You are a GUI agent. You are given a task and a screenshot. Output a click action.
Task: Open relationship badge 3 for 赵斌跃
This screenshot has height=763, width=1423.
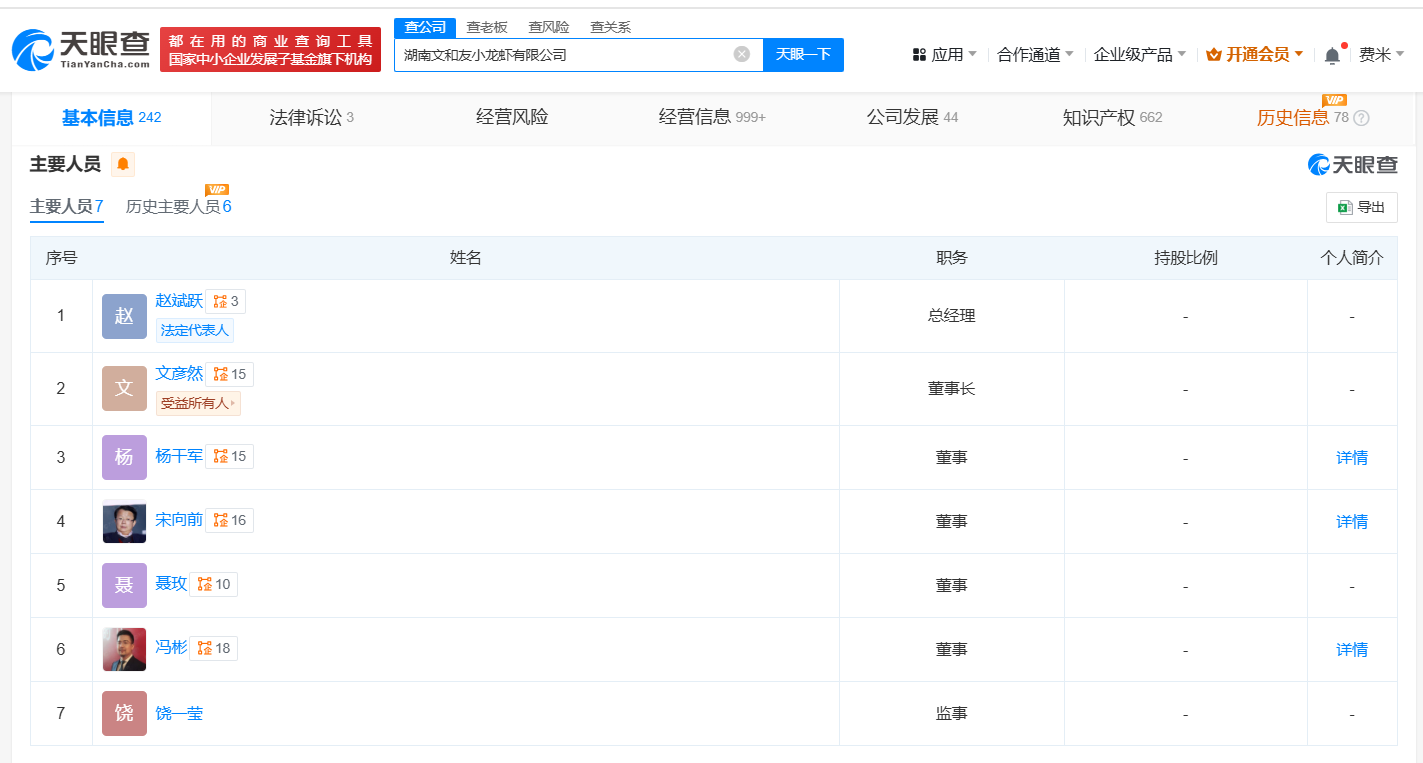pyautogui.click(x=226, y=301)
